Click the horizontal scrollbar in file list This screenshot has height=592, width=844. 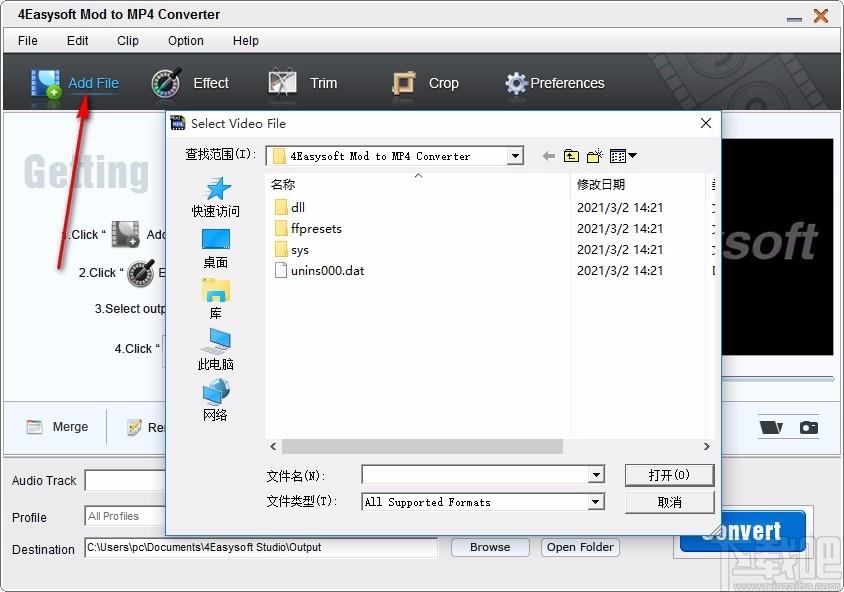422,447
